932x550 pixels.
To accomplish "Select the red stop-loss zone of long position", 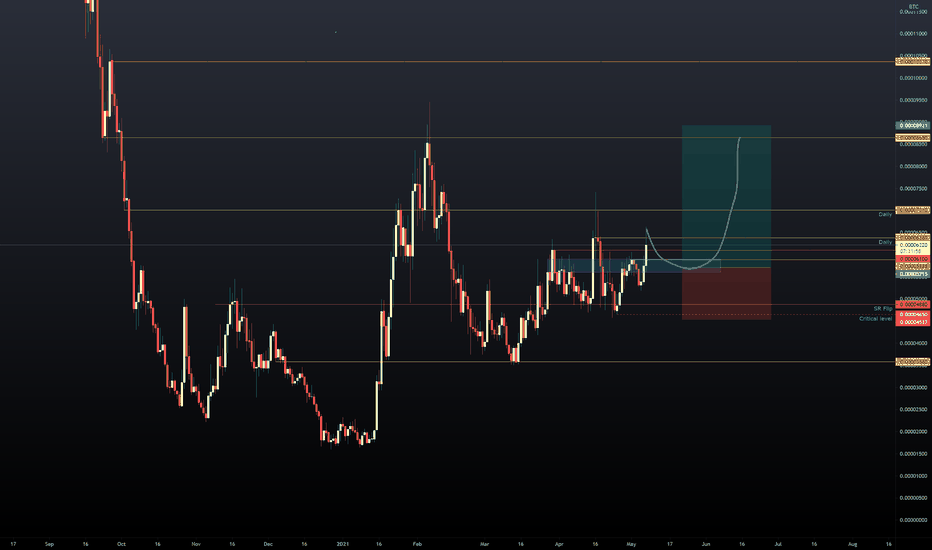I will tap(726, 294).
